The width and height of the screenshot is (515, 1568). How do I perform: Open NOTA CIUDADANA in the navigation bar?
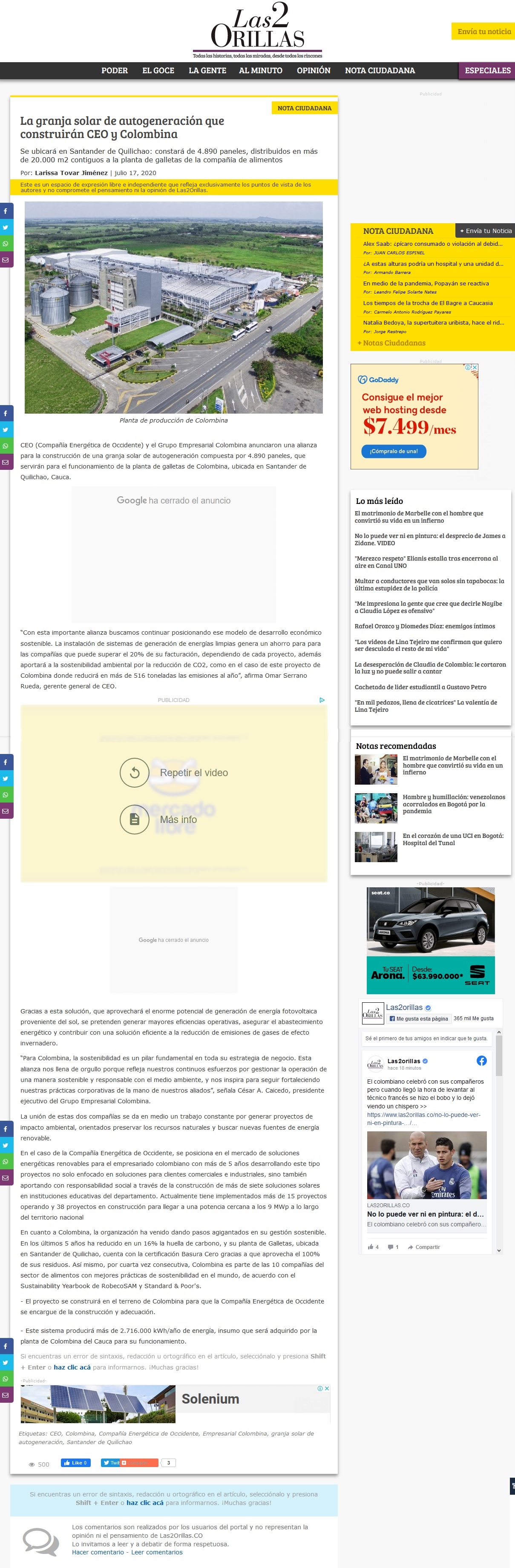(x=380, y=71)
